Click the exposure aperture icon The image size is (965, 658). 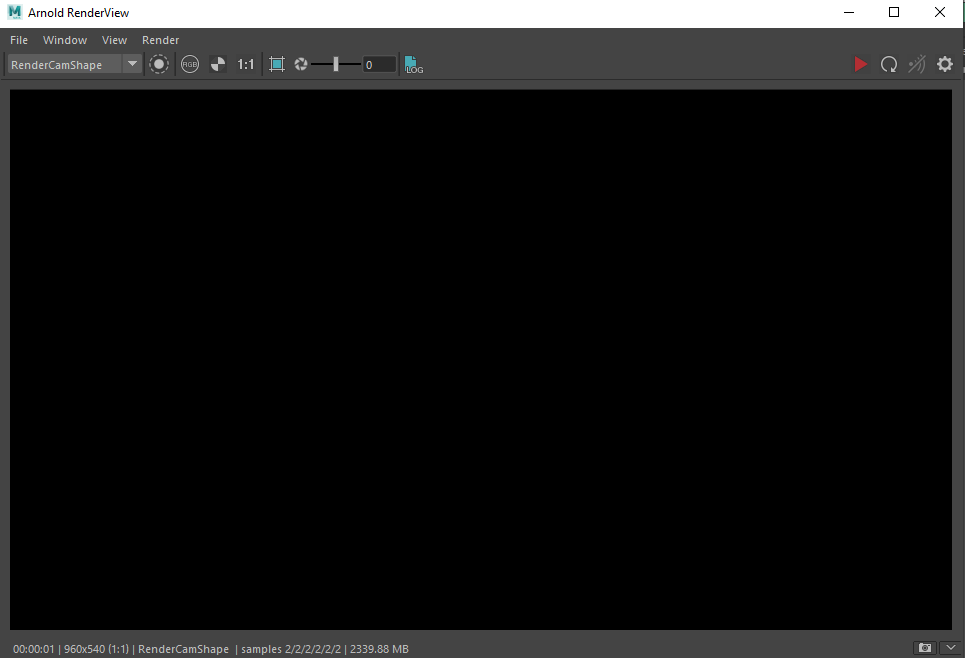click(x=301, y=64)
